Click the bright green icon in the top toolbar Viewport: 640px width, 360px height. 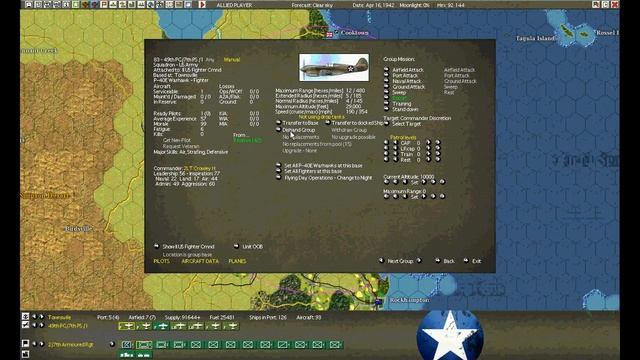coord(76,5)
